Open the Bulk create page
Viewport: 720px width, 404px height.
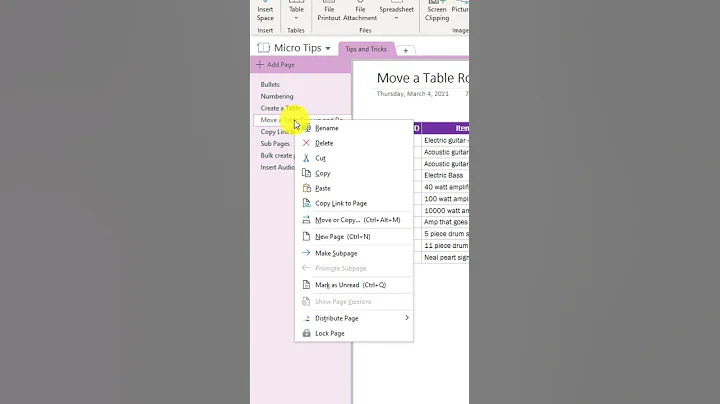point(277,156)
